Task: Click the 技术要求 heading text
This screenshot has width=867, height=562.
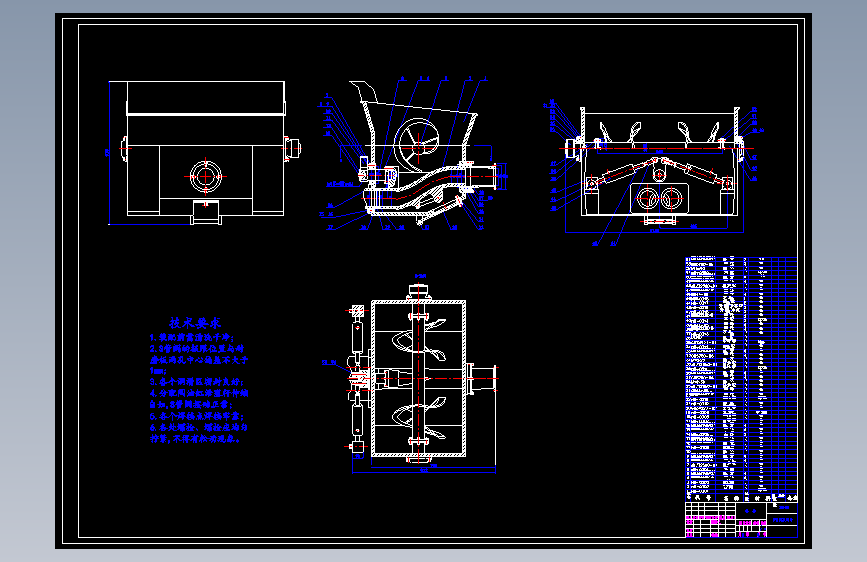Action: pyautogui.click(x=195, y=323)
